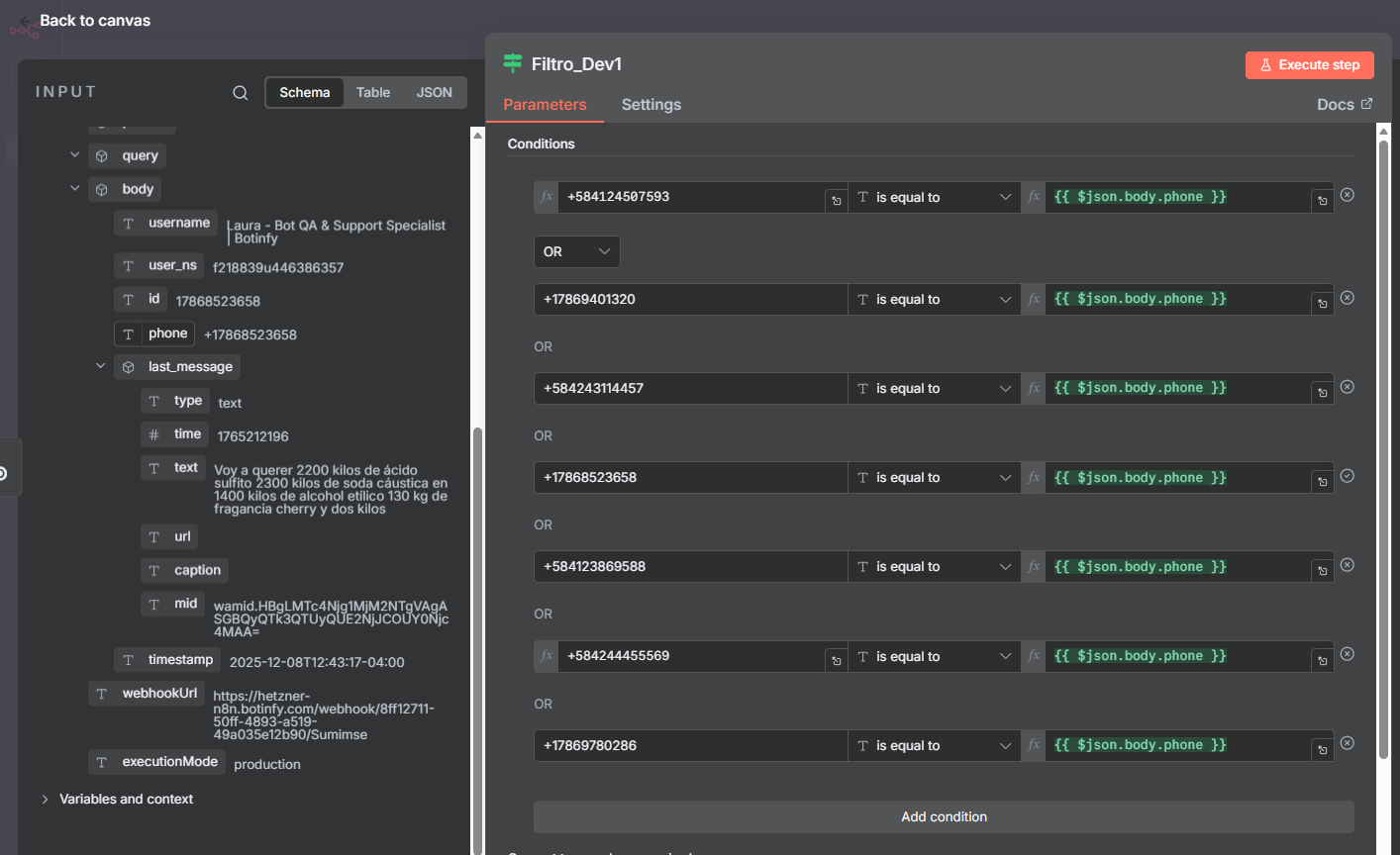Click the object icon of last_message
The image size is (1400, 855).
pyautogui.click(x=129, y=367)
